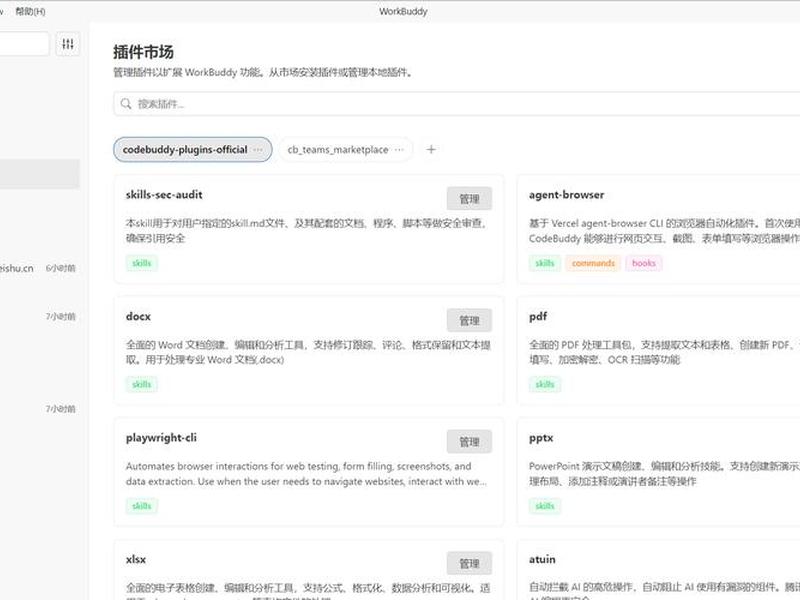Viewport: 800px width, 600px height.
Task: Open the ellipsis menu on codebuddy-plugins-official
Action: [258, 149]
